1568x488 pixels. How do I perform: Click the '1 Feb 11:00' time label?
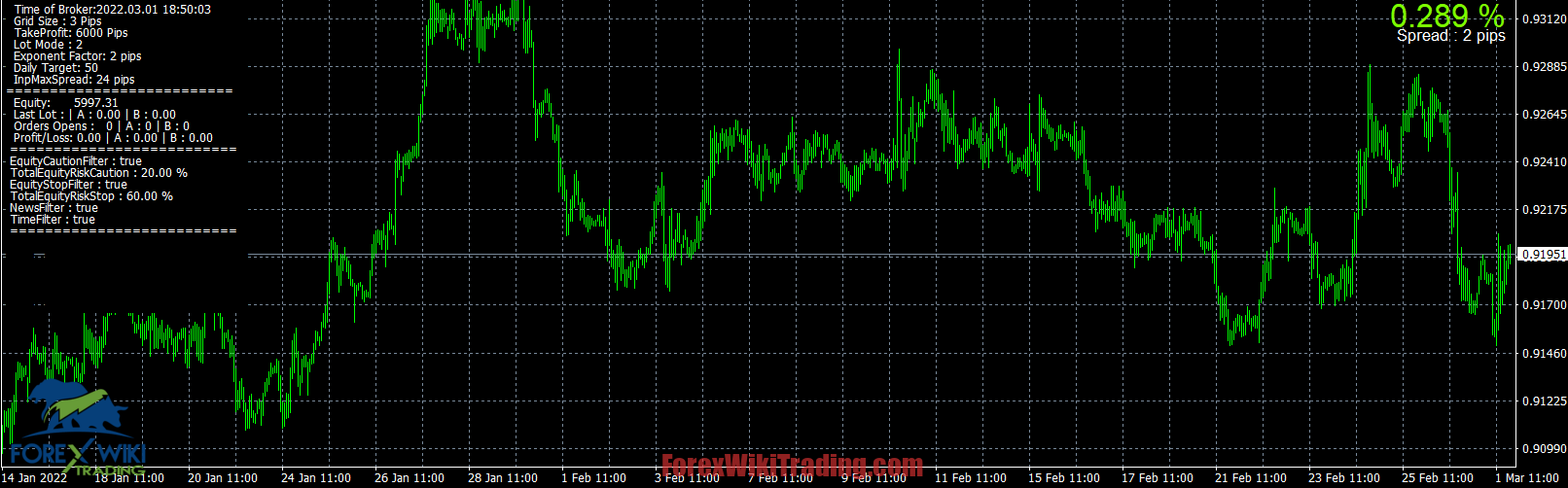(593, 478)
